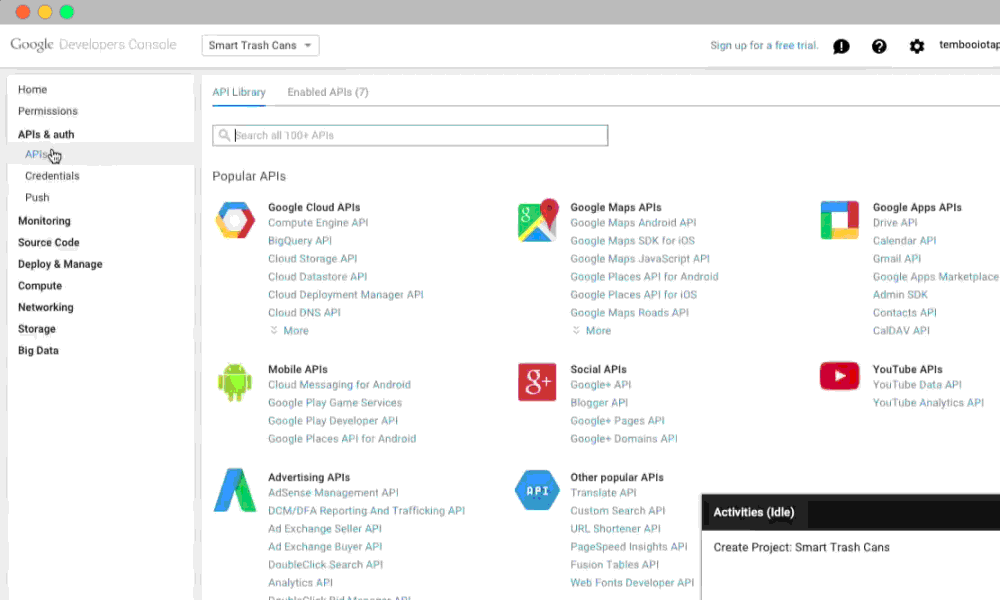Expand the Deploy & Manage section
This screenshot has height=600, width=1000.
click(60, 264)
